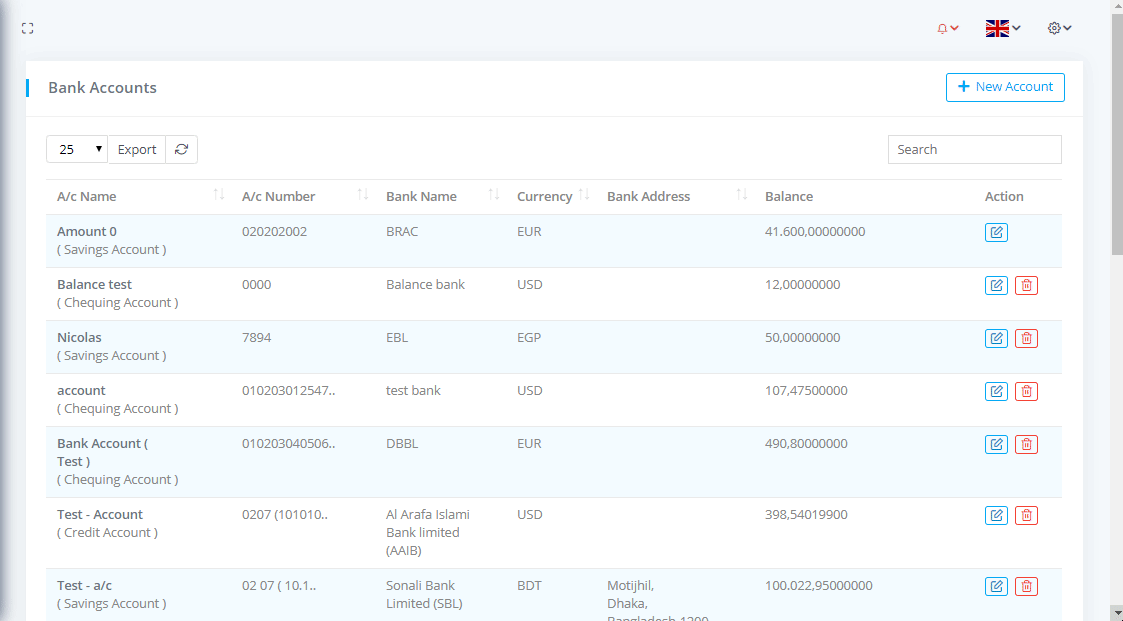Delete the DBBL bank account row

(1026, 445)
